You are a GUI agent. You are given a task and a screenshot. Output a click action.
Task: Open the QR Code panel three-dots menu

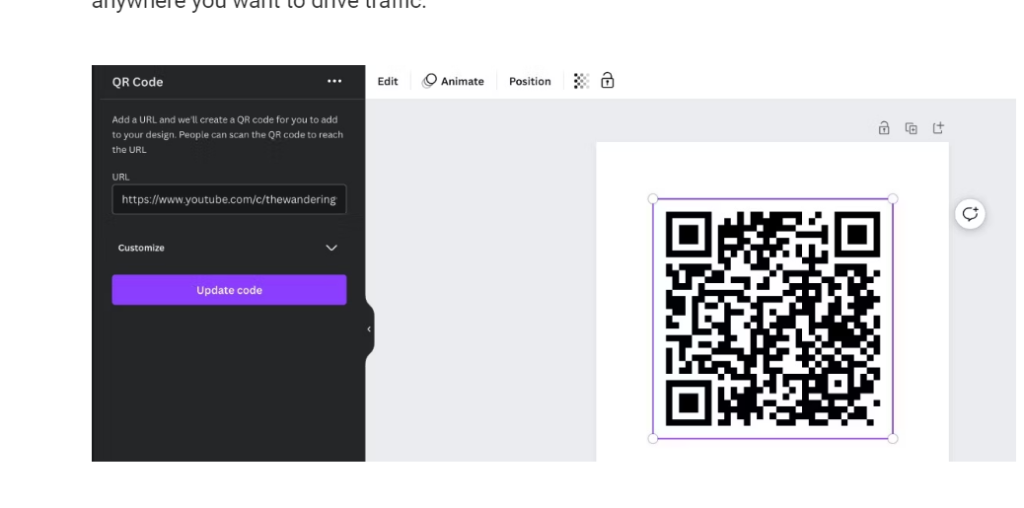click(334, 81)
